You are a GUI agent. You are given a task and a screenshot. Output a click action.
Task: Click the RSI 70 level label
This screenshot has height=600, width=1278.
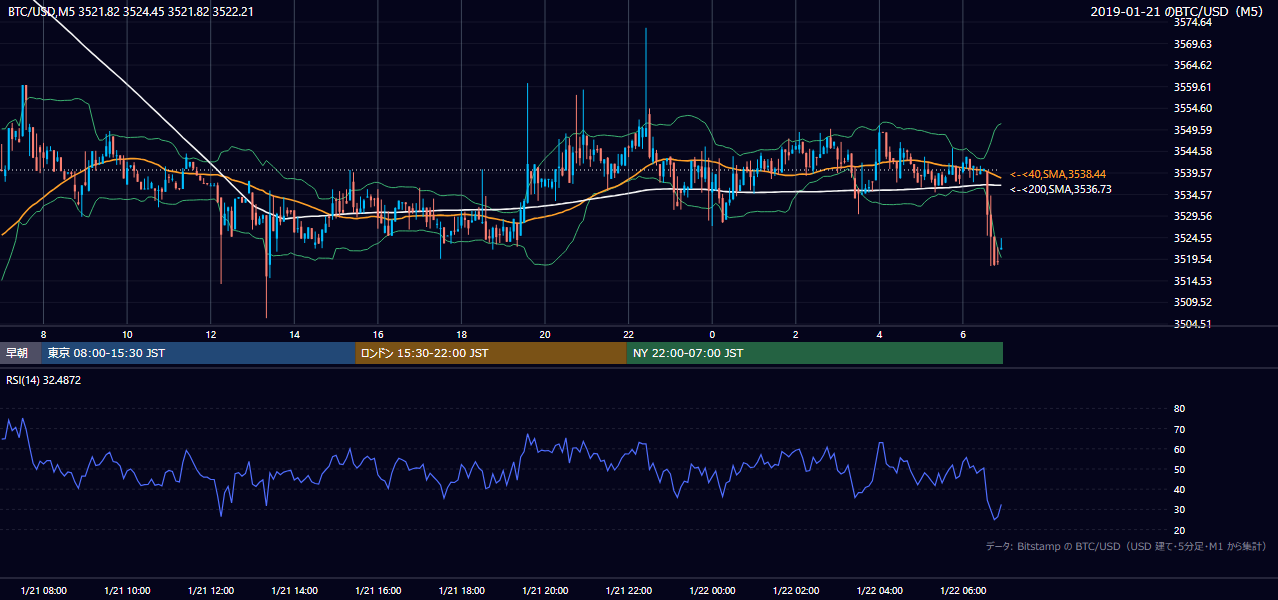point(1179,429)
